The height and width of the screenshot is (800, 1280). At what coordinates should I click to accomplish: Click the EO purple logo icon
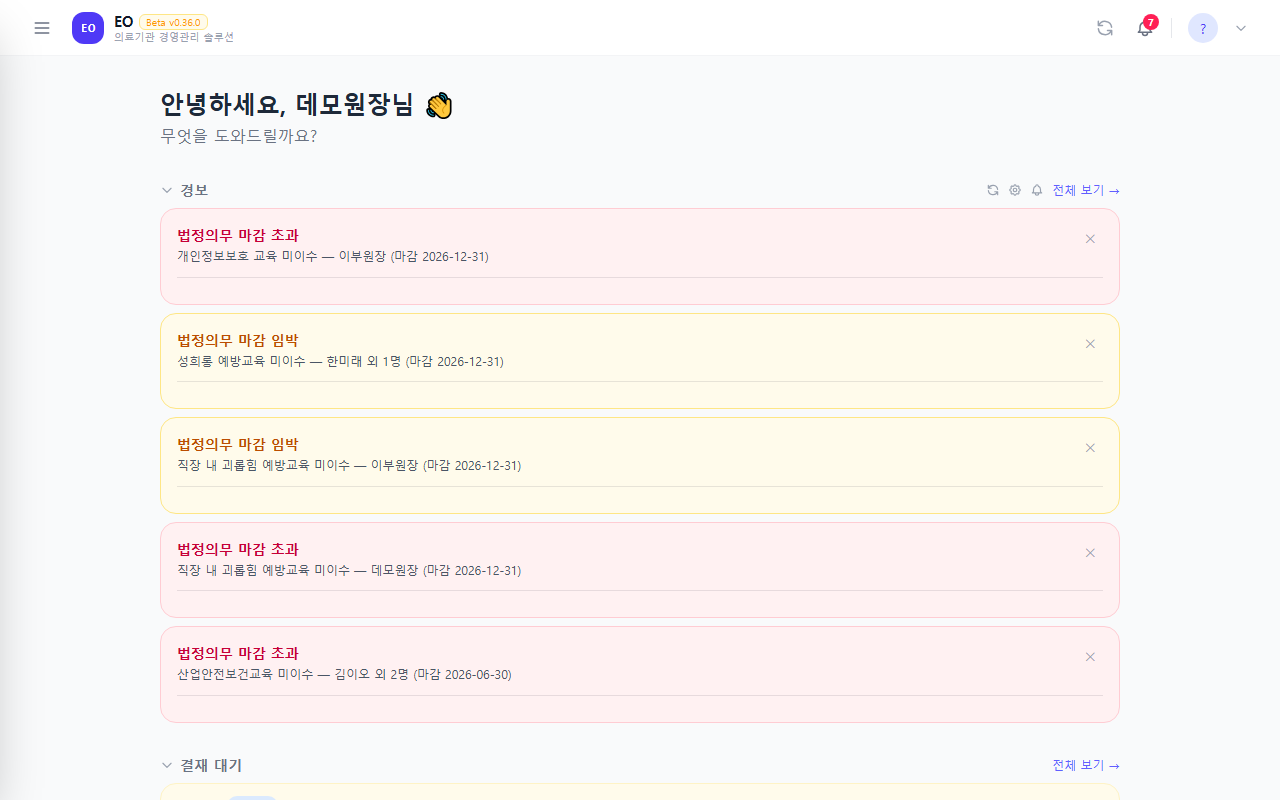click(x=88, y=28)
